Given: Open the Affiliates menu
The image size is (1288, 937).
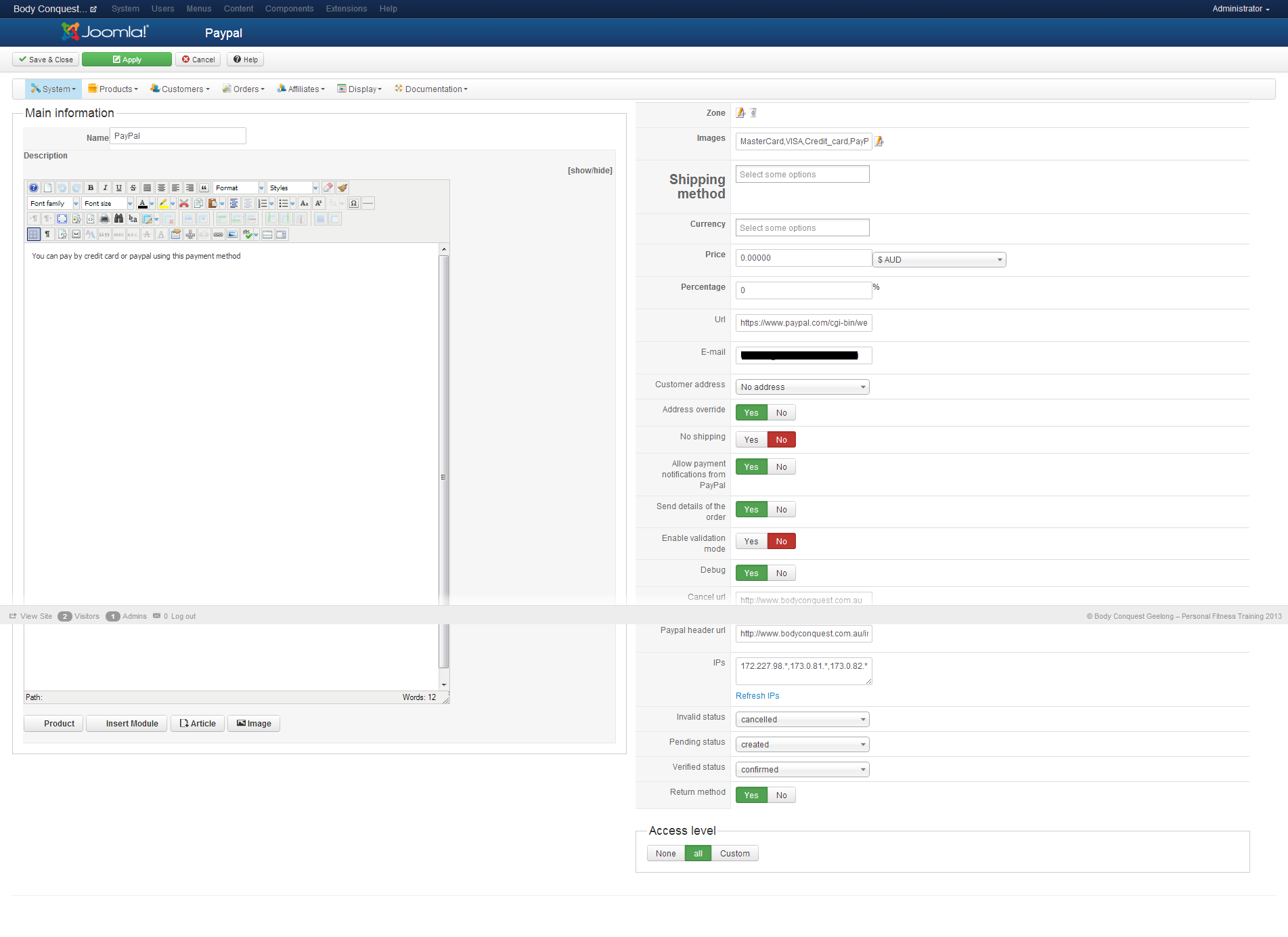Looking at the screenshot, I should tap(301, 89).
